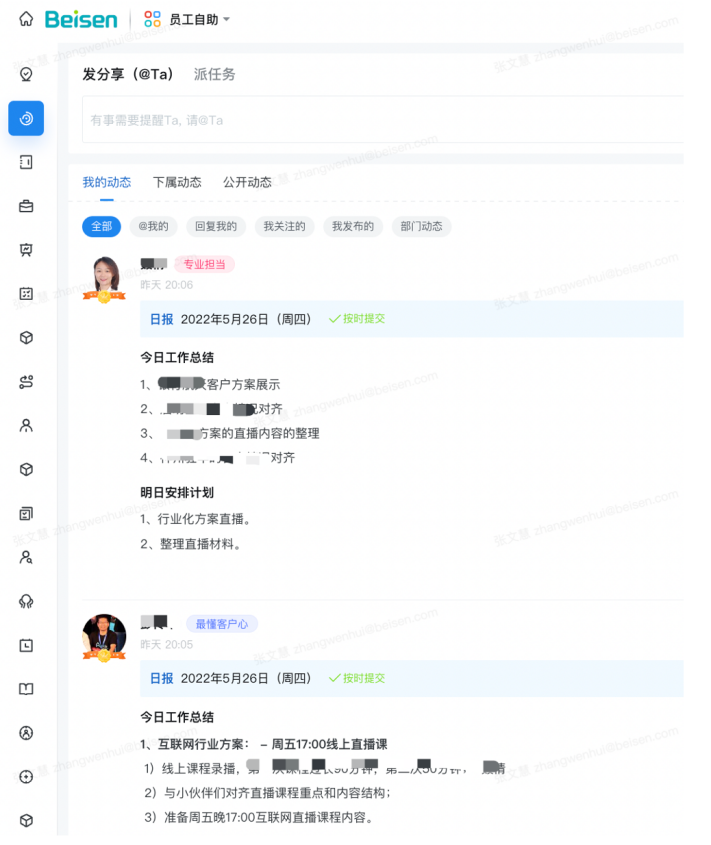Click the lightbulb icon atop sidebar

pyautogui.click(x=26, y=74)
